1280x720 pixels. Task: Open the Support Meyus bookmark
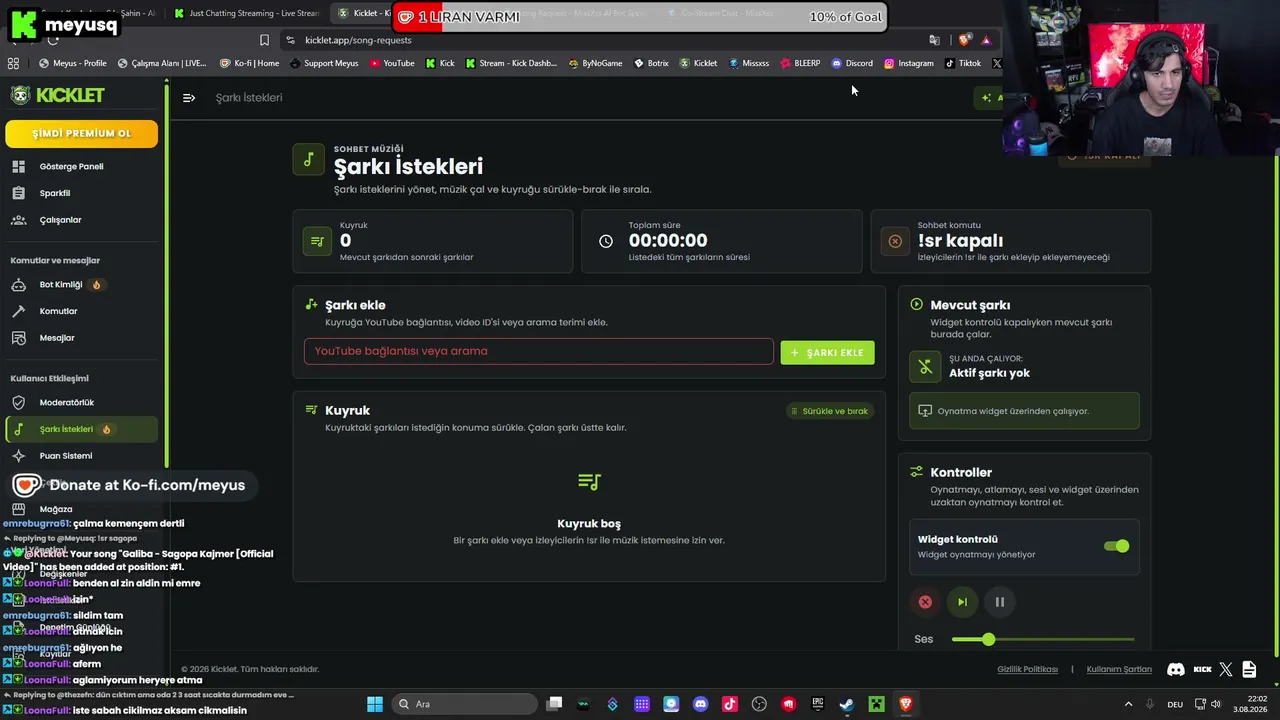[324, 63]
